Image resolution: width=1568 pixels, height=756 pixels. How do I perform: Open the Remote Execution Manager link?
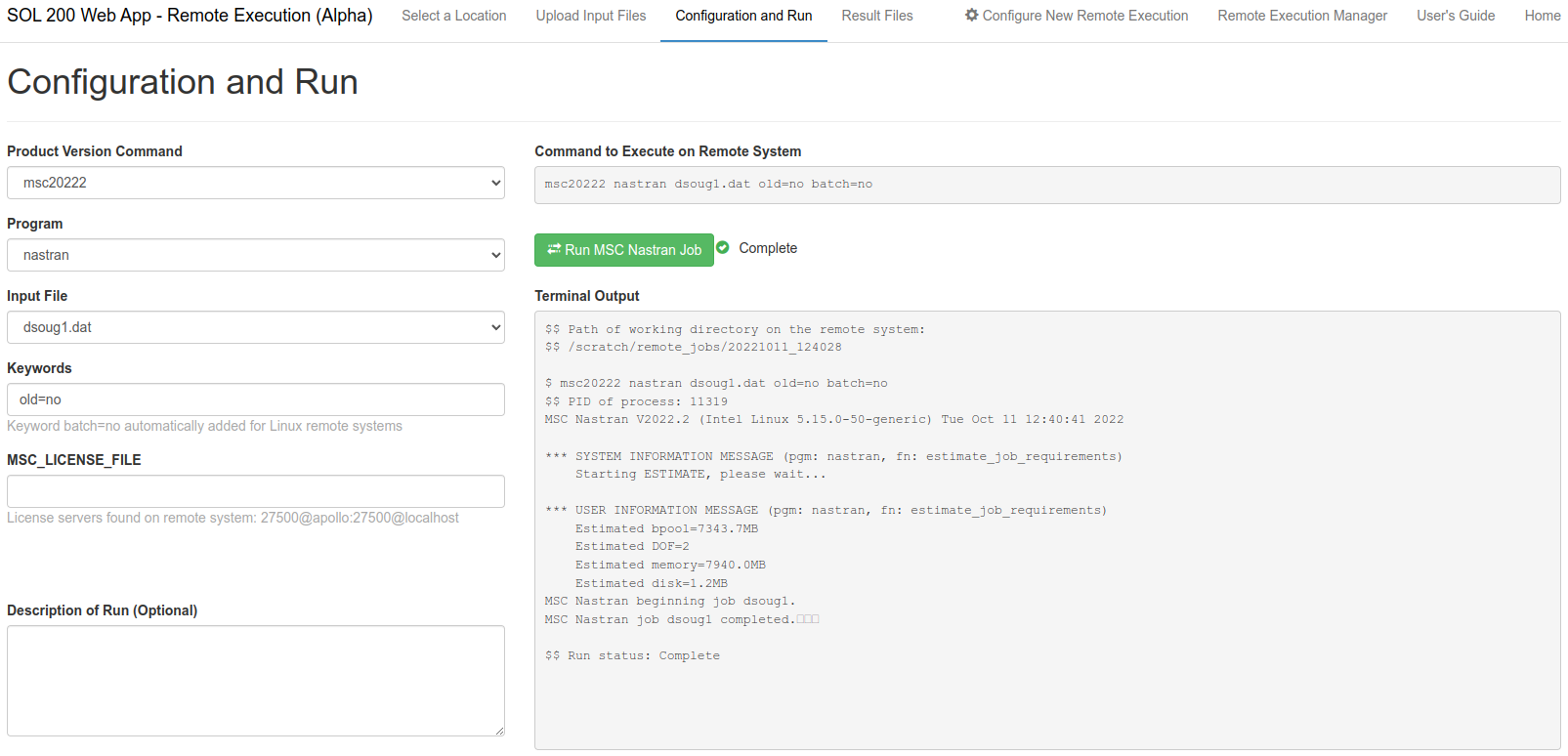point(1302,16)
